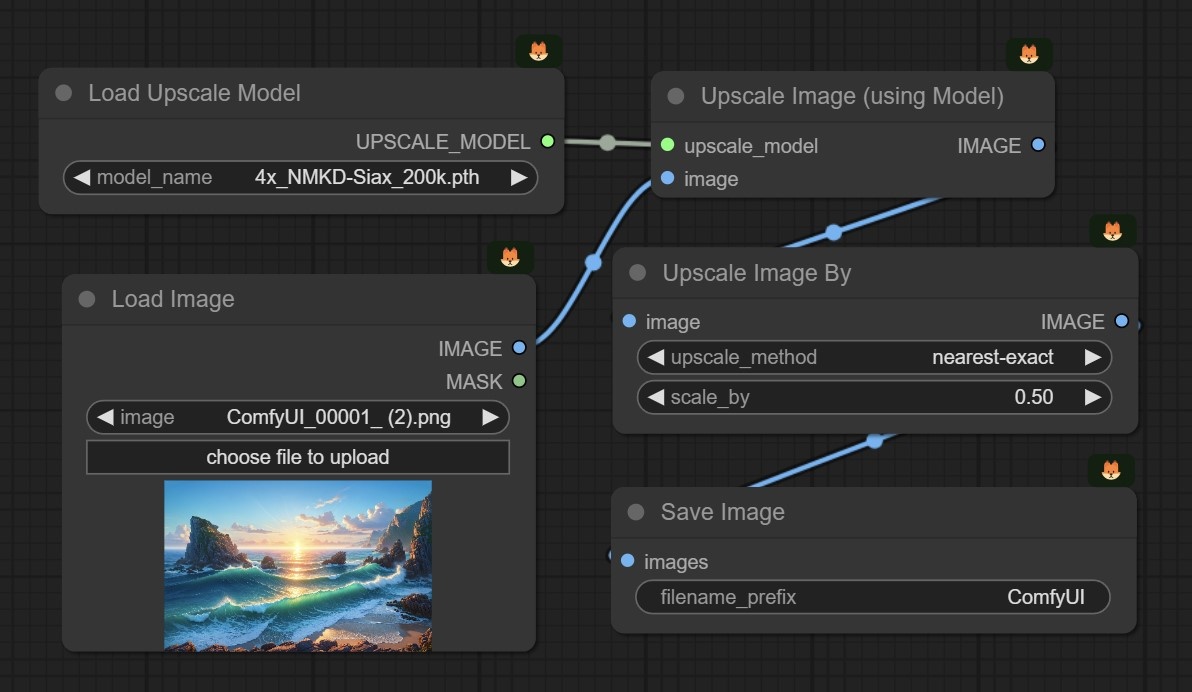Click the Load Image title text
1192x692 pixels.
[x=173, y=299]
